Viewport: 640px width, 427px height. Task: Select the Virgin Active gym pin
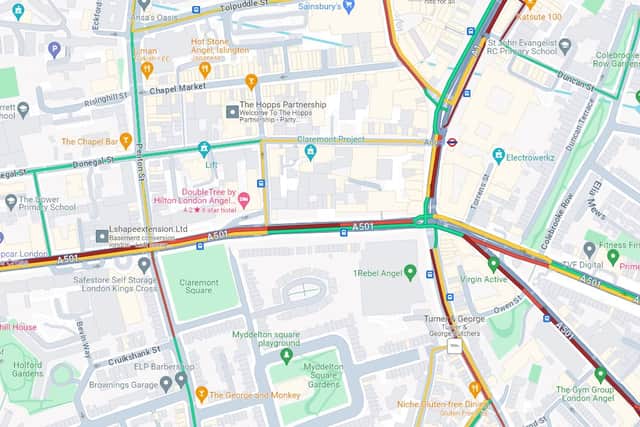(493, 265)
